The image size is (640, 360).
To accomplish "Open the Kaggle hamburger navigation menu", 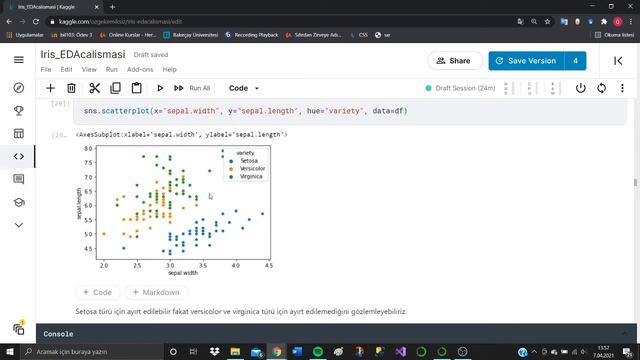I will click(19, 60).
